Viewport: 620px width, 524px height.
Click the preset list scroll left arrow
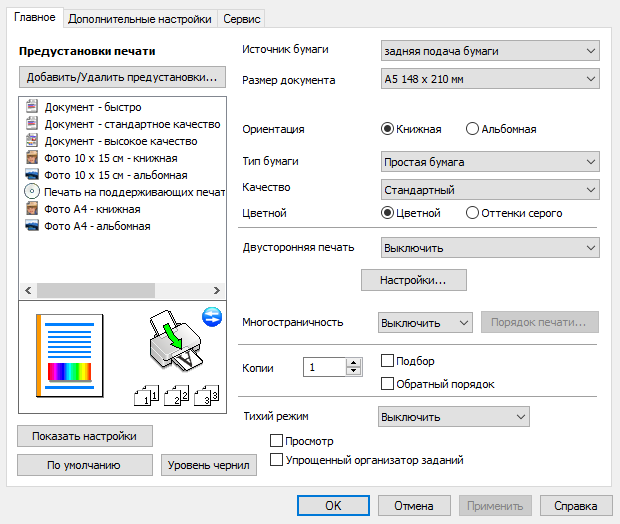(x=28, y=290)
